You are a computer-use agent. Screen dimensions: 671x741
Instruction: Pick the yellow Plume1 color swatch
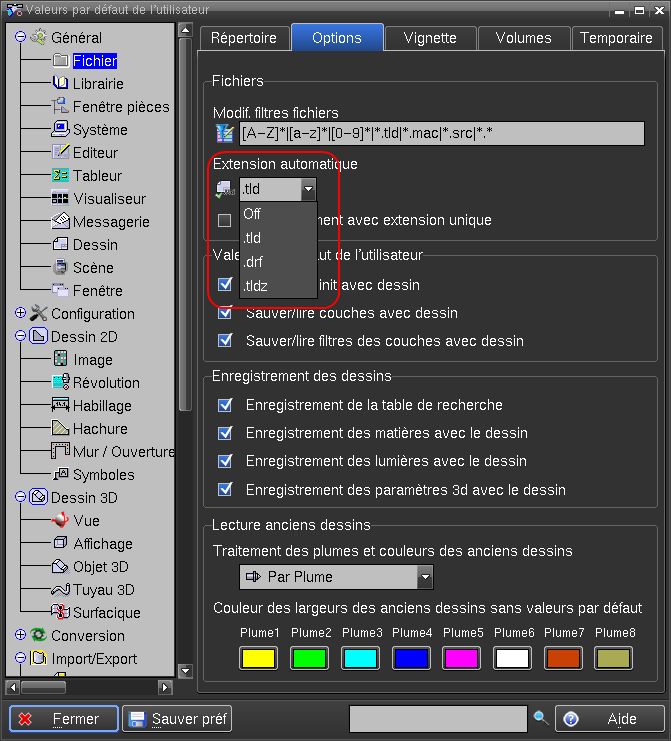pyautogui.click(x=260, y=658)
